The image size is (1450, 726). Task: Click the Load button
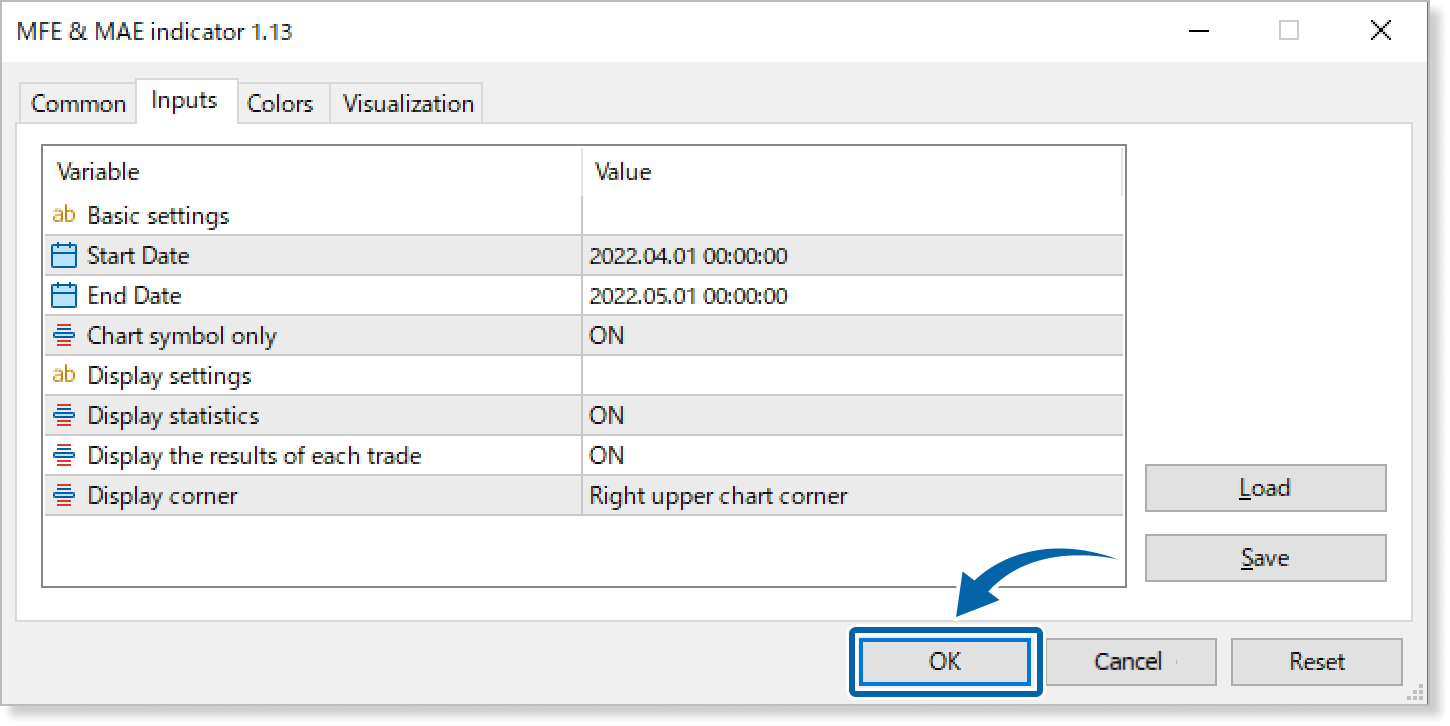pyautogui.click(x=1265, y=488)
